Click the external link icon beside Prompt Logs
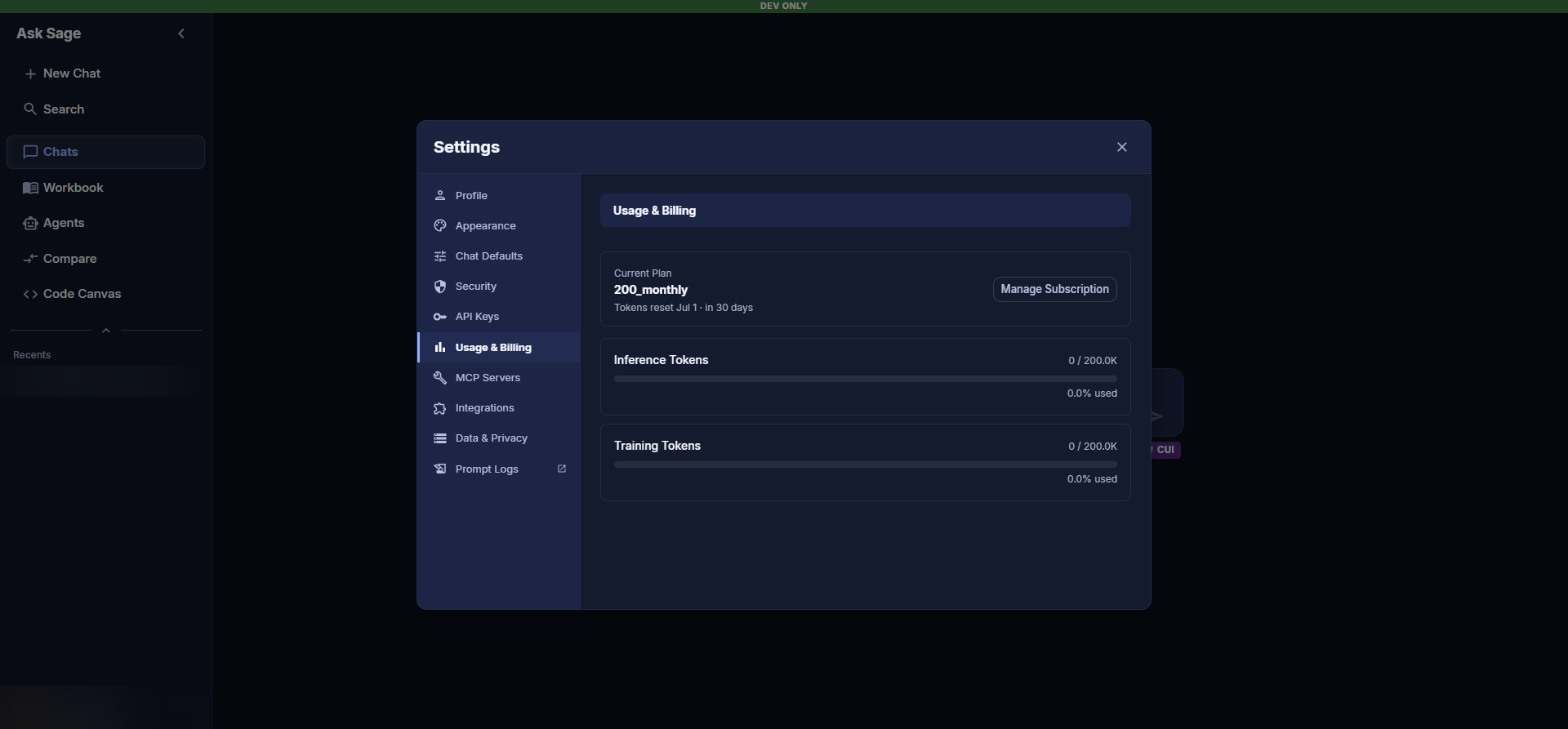Viewport: 1568px width, 729px height. 562,469
